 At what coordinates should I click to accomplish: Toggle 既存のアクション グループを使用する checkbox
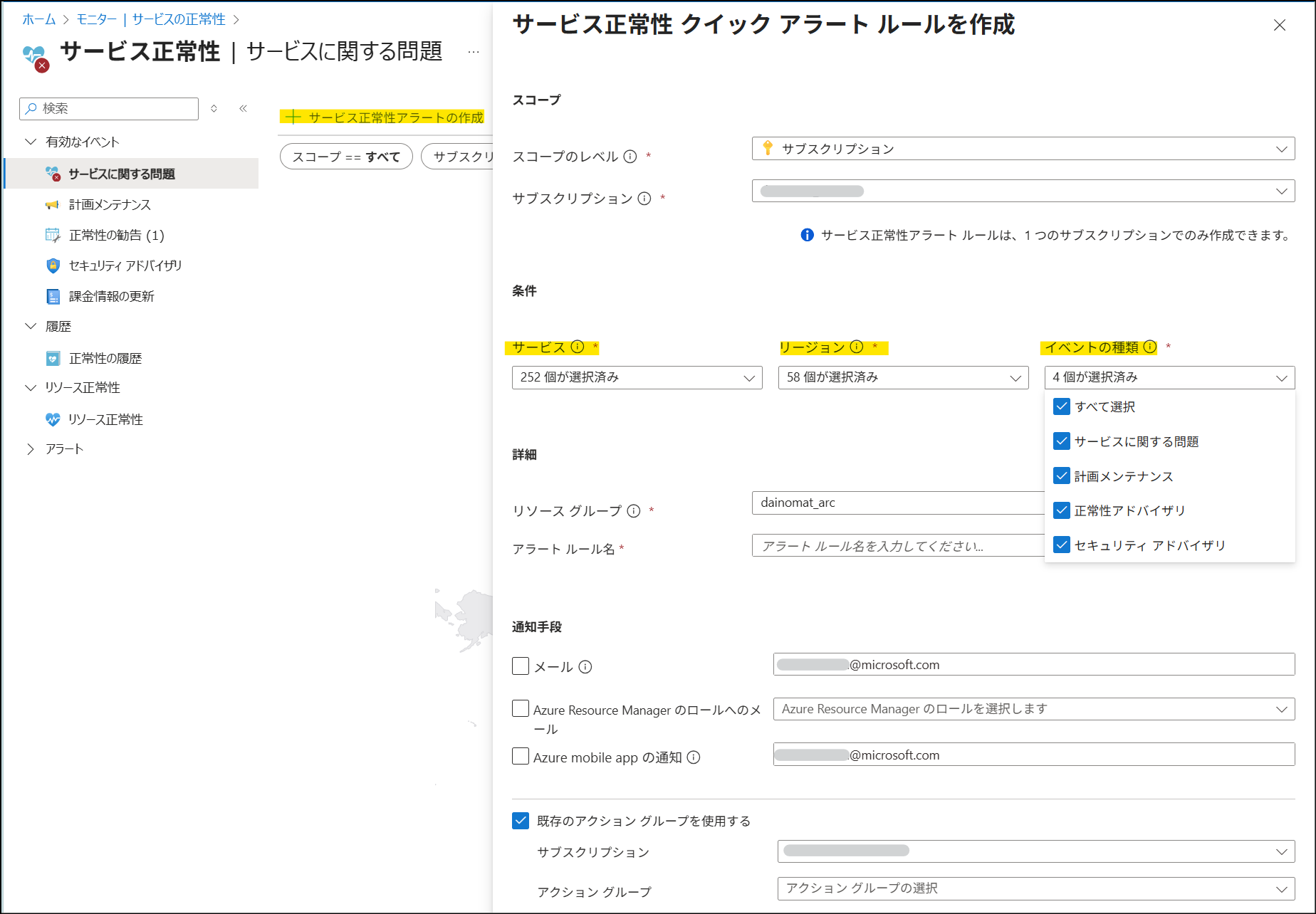(x=521, y=821)
